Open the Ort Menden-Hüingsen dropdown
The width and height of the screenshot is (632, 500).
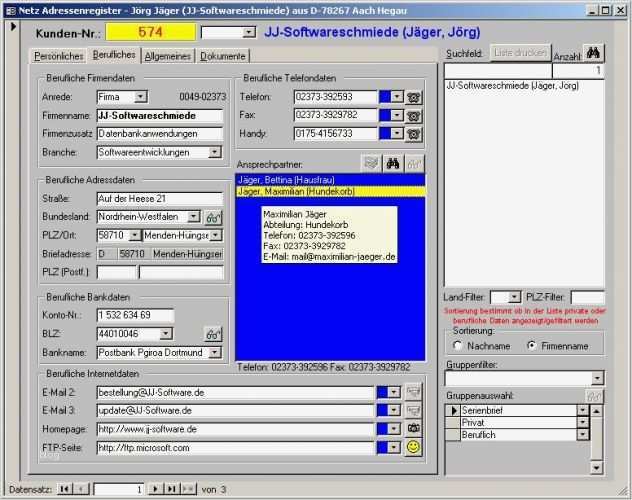point(216,235)
